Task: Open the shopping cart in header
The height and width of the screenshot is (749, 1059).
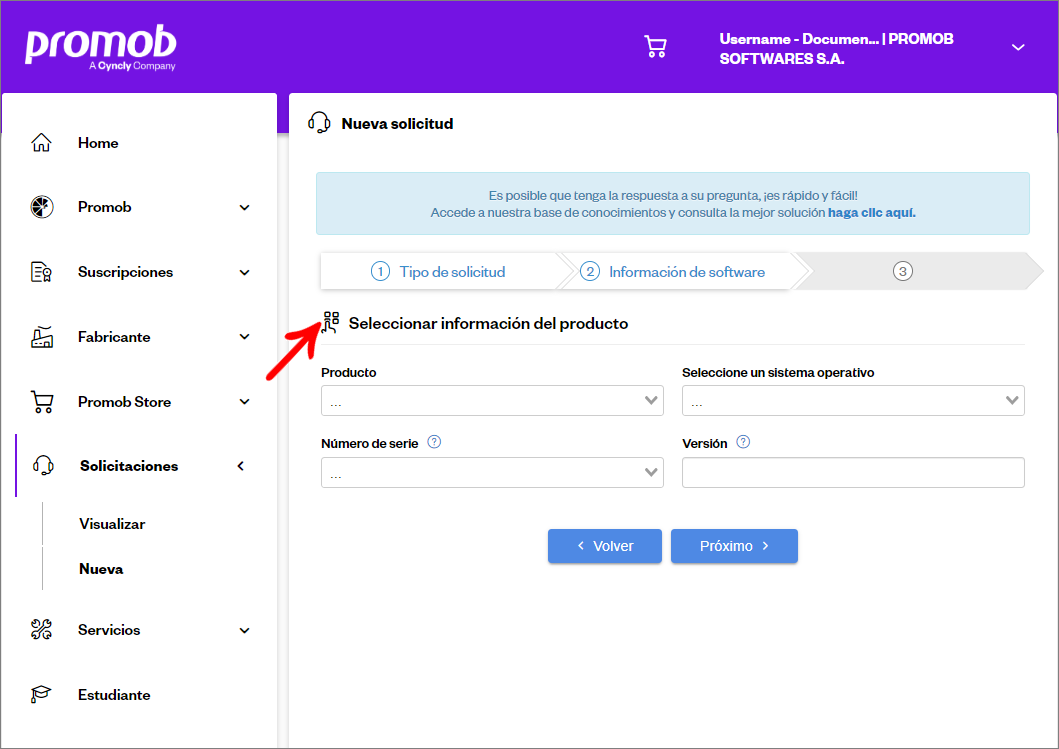Action: coord(655,47)
